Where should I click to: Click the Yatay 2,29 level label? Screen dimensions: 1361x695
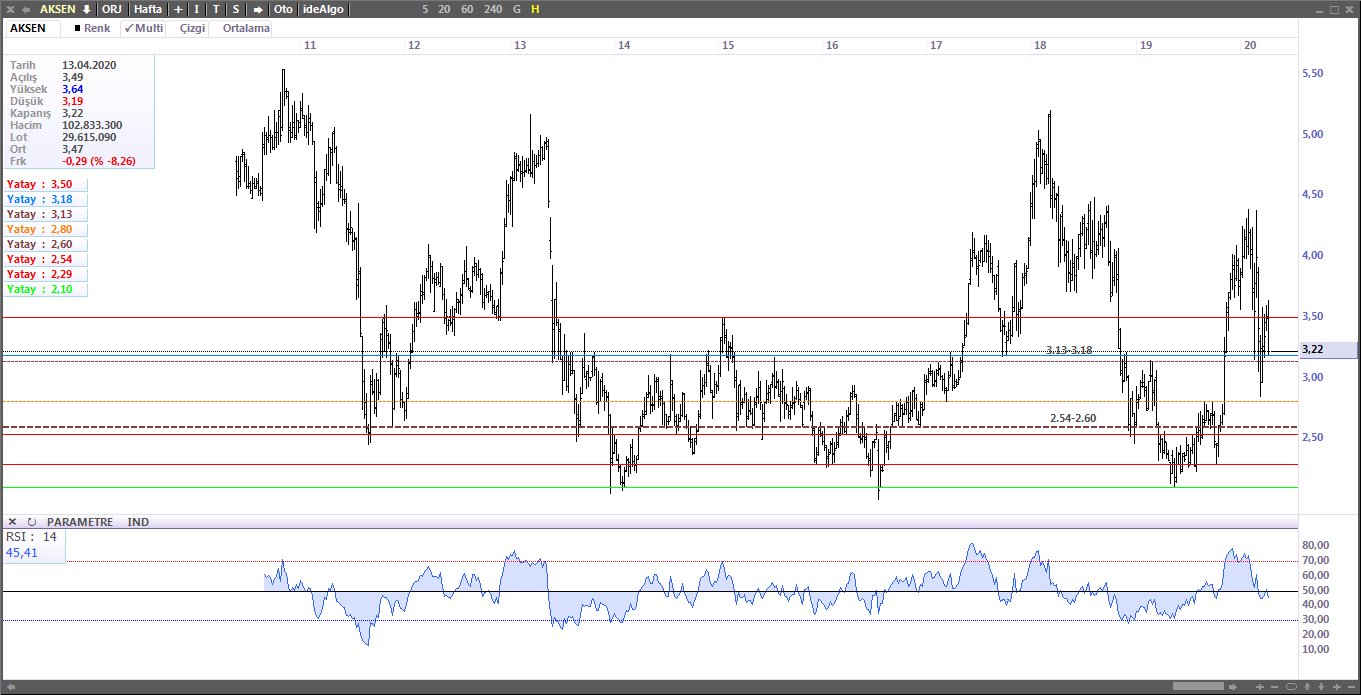[46, 274]
